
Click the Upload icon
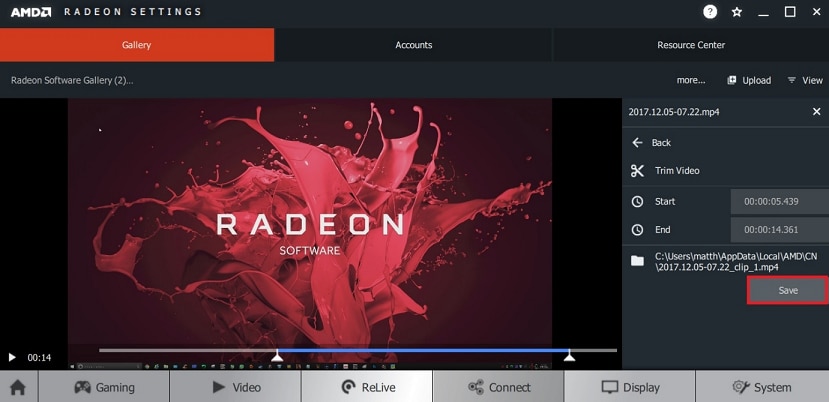pyautogui.click(x=732, y=80)
